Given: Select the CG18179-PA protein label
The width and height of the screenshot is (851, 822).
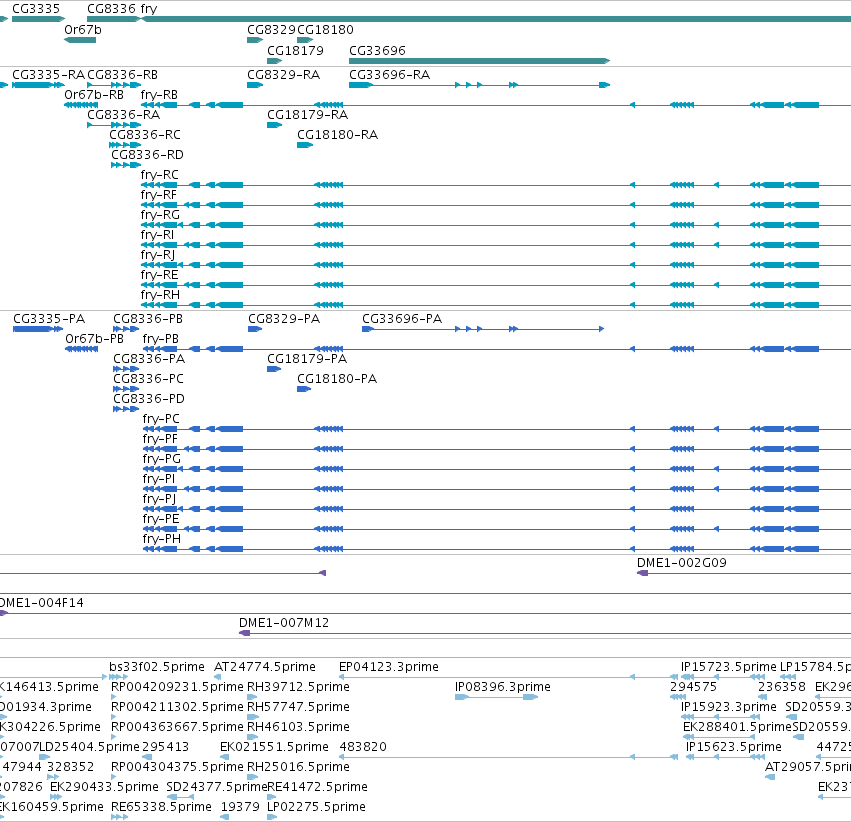Looking at the screenshot, I should (x=307, y=359).
